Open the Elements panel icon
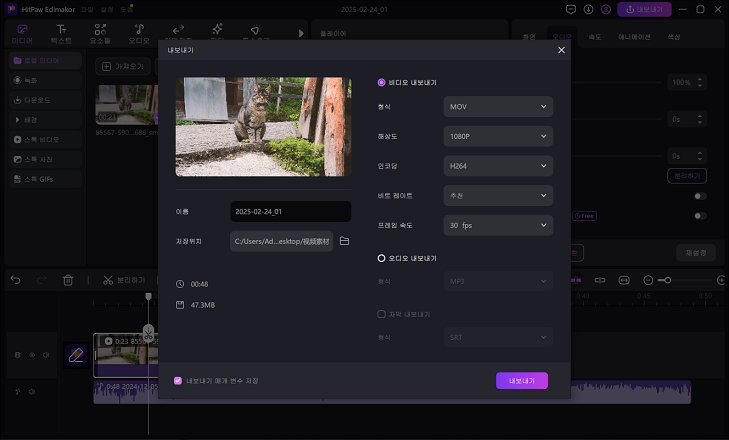Viewport: 729px width, 440px height. pos(100,30)
